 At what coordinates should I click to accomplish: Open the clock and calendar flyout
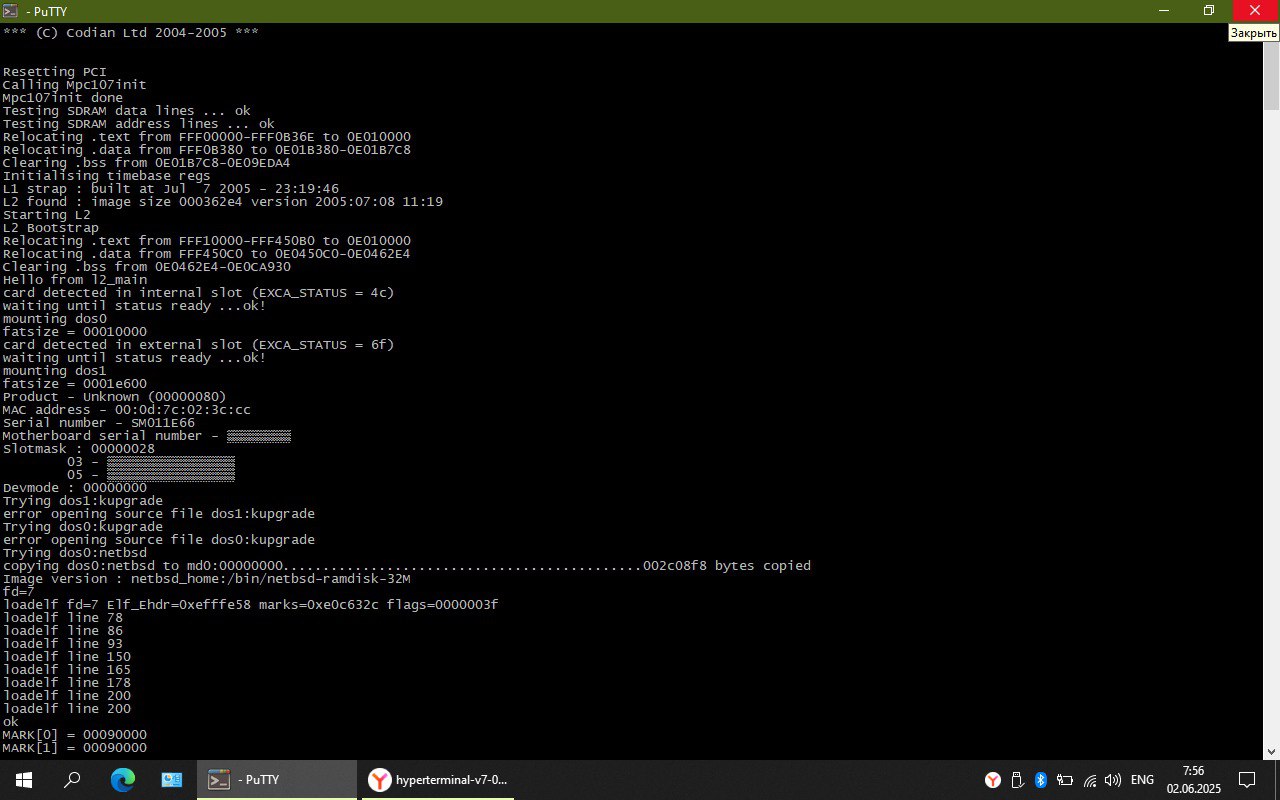1193,780
